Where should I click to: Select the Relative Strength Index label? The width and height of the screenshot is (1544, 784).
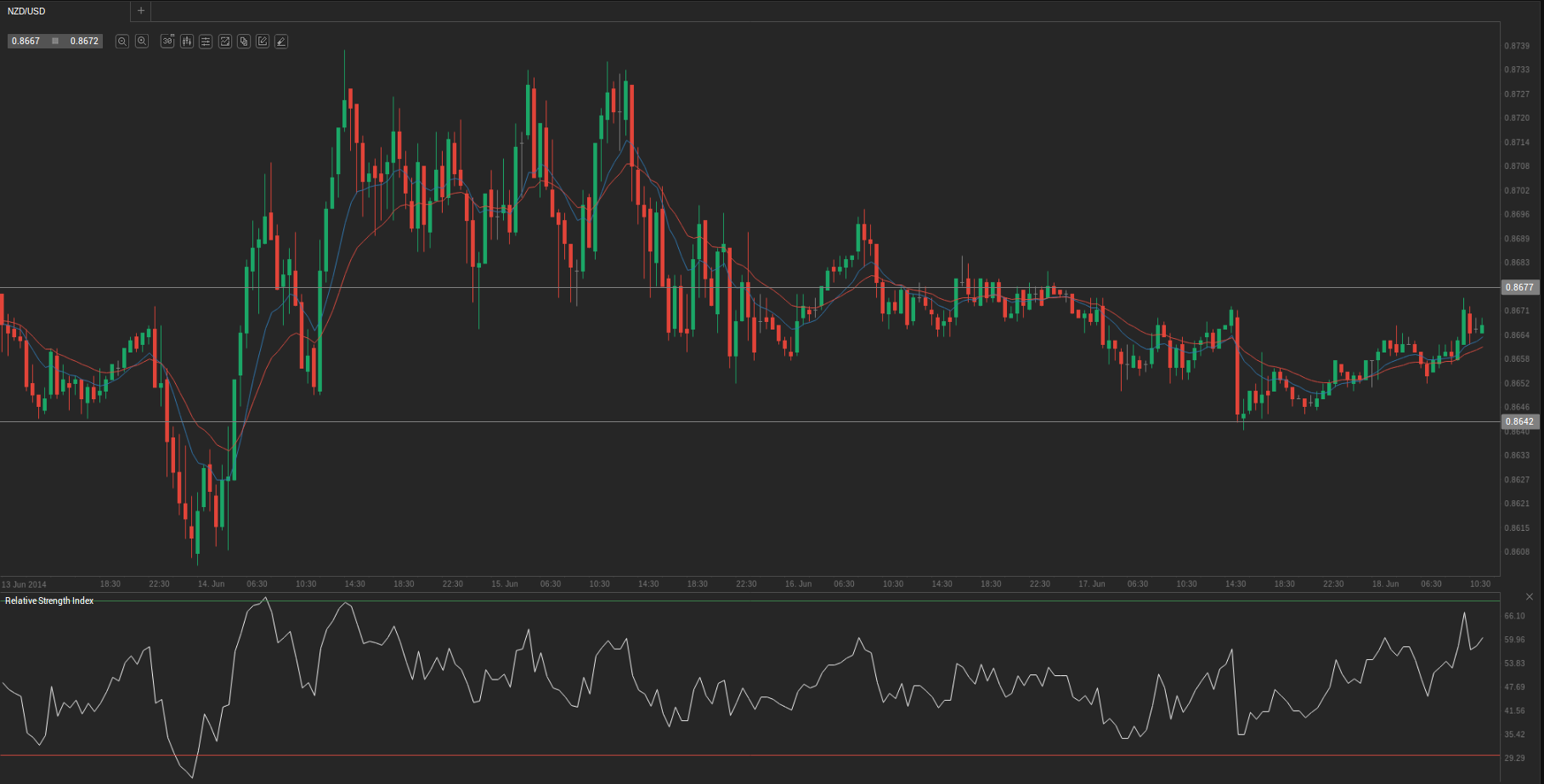(49, 601)
